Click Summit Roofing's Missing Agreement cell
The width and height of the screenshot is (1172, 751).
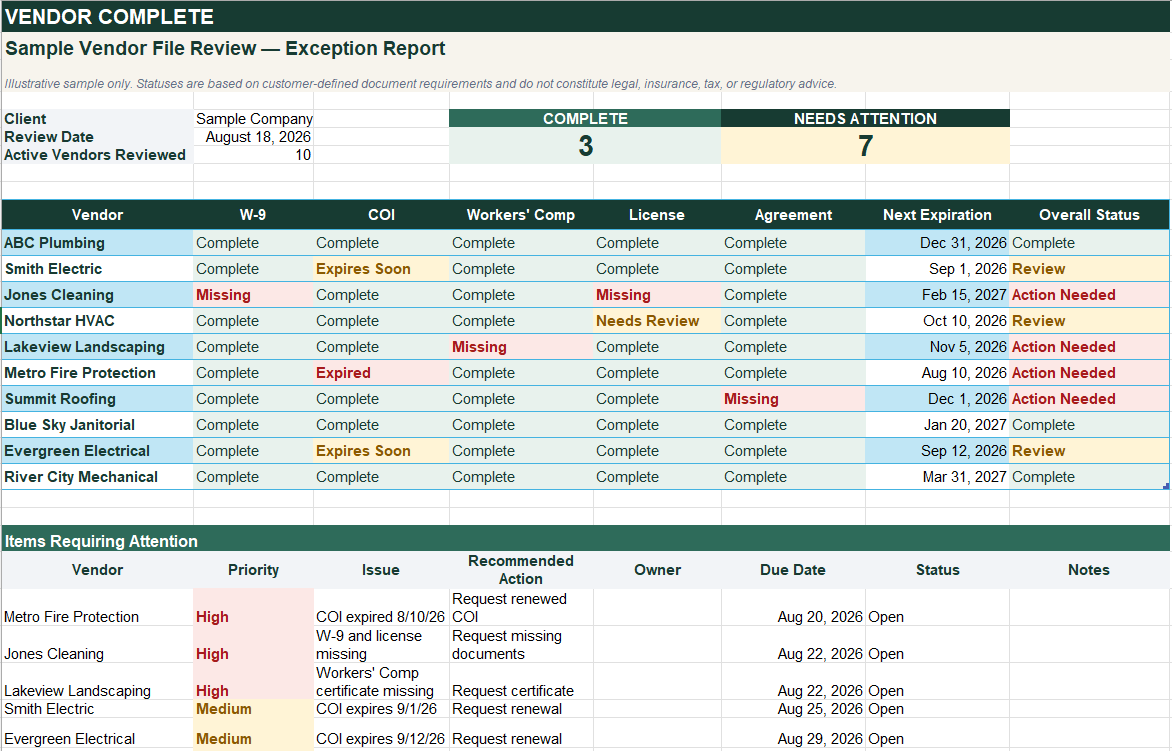793,399
